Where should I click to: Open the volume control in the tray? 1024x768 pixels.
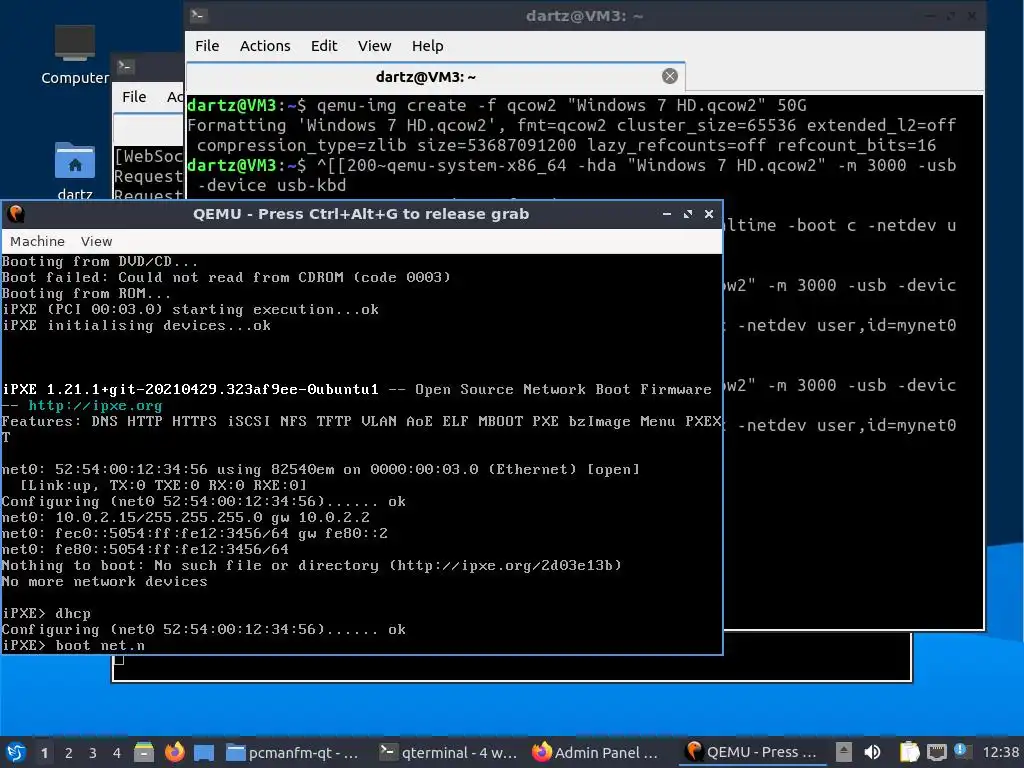[872, 752]
